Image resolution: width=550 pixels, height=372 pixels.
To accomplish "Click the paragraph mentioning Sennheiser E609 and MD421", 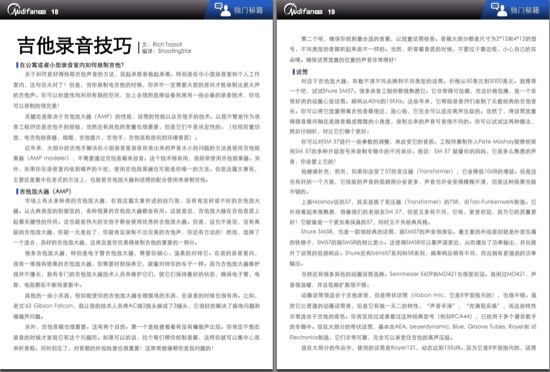I will pyautogui.click(x=413, y=279).
